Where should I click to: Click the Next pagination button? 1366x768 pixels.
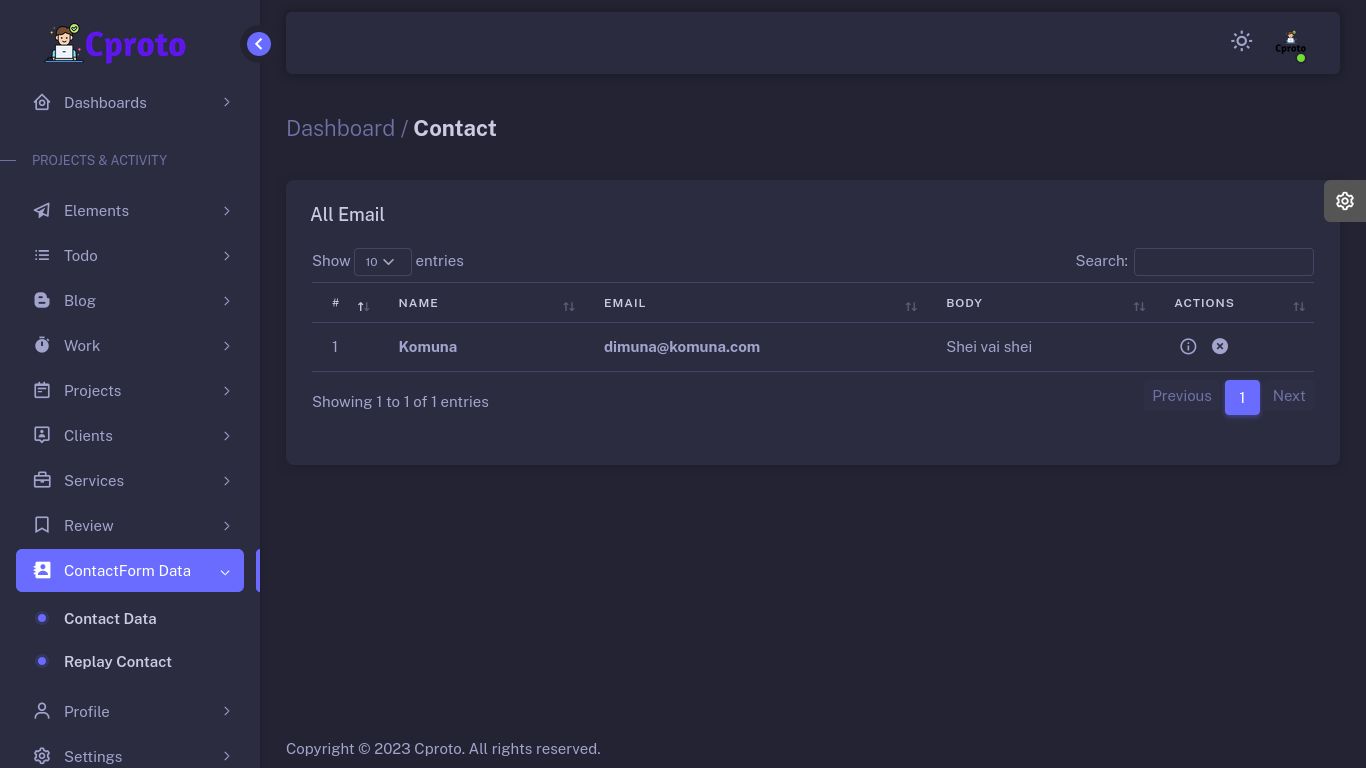click(1288, 396)
